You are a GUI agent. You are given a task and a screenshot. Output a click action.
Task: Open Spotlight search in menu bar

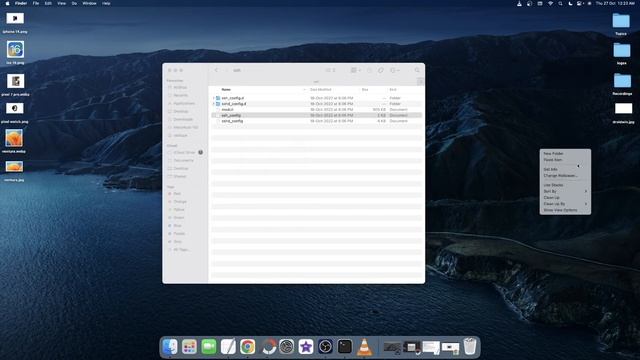click(560, 3)
